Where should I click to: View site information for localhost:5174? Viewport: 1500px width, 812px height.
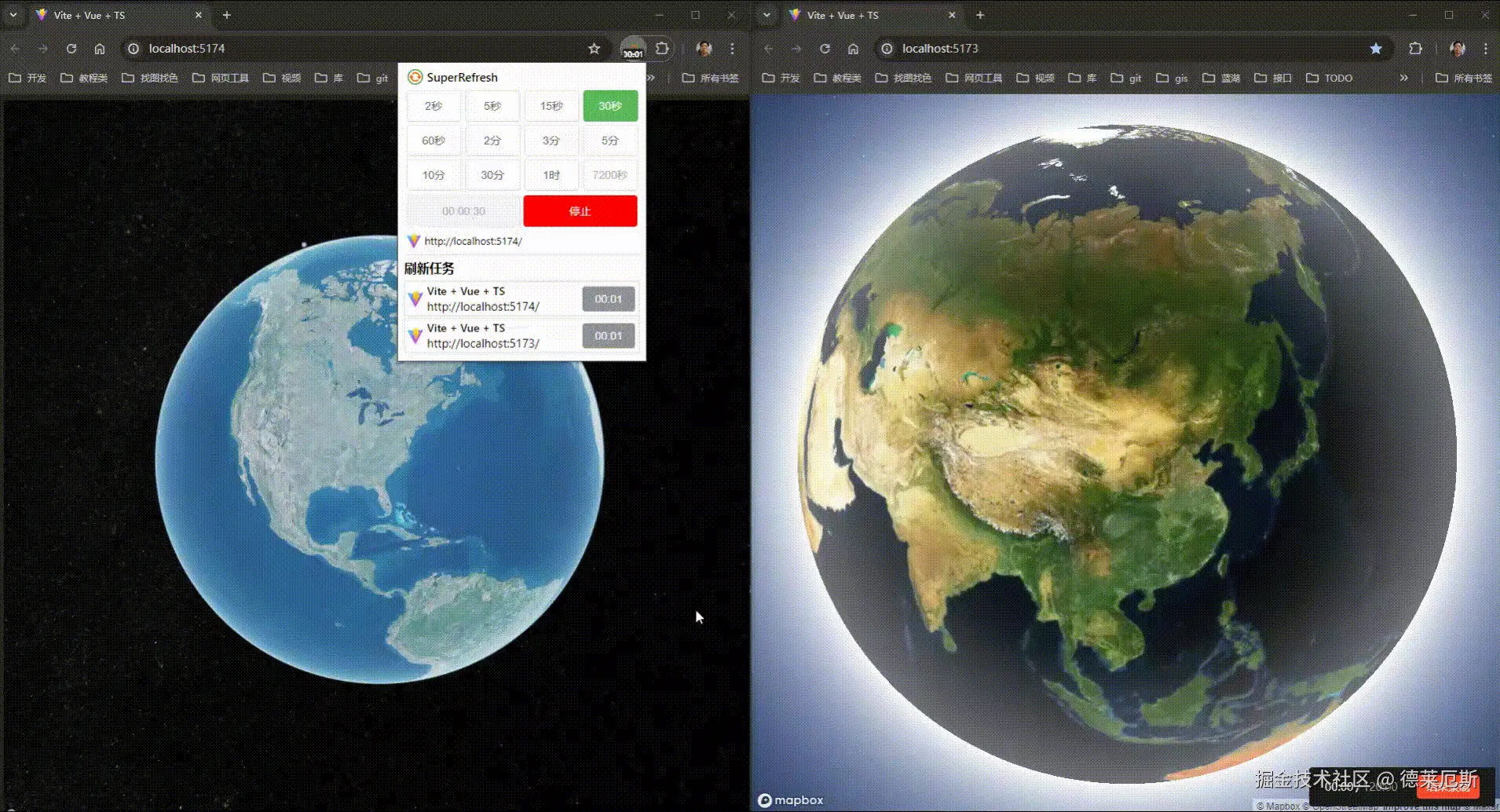[134, 49]
